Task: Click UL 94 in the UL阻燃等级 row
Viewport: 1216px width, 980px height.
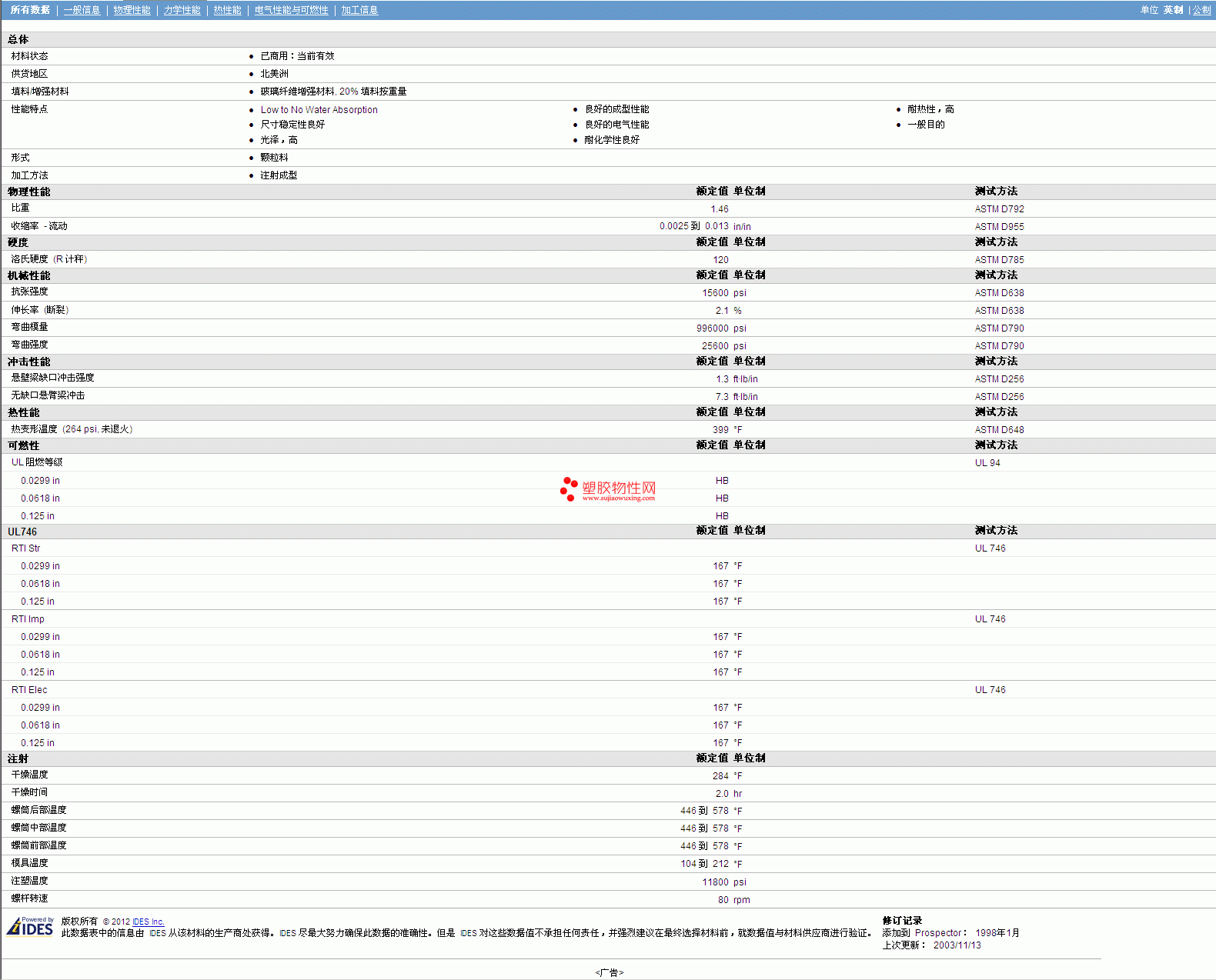Action: 987,463
